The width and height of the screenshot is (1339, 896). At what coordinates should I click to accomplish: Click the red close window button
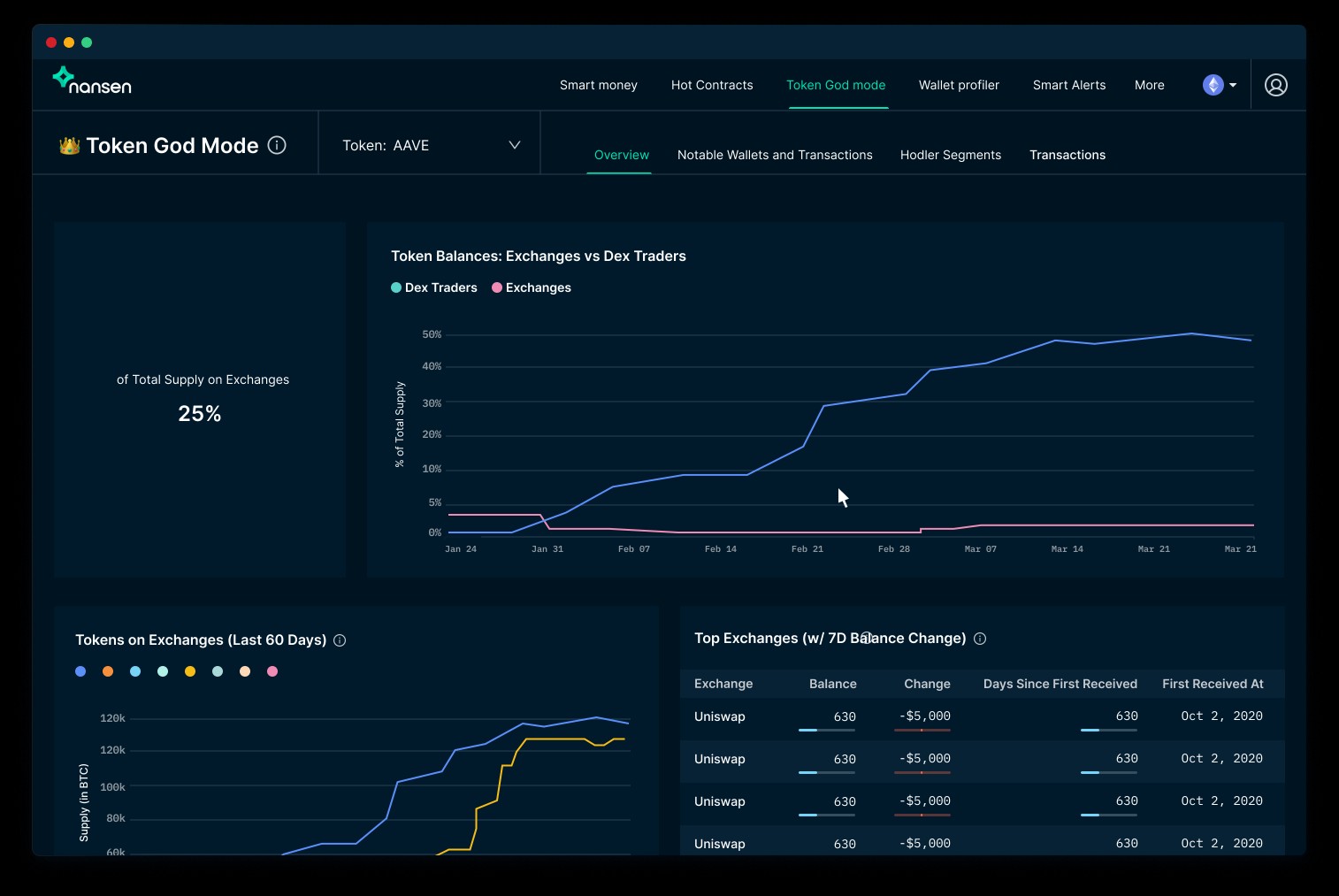51,42
